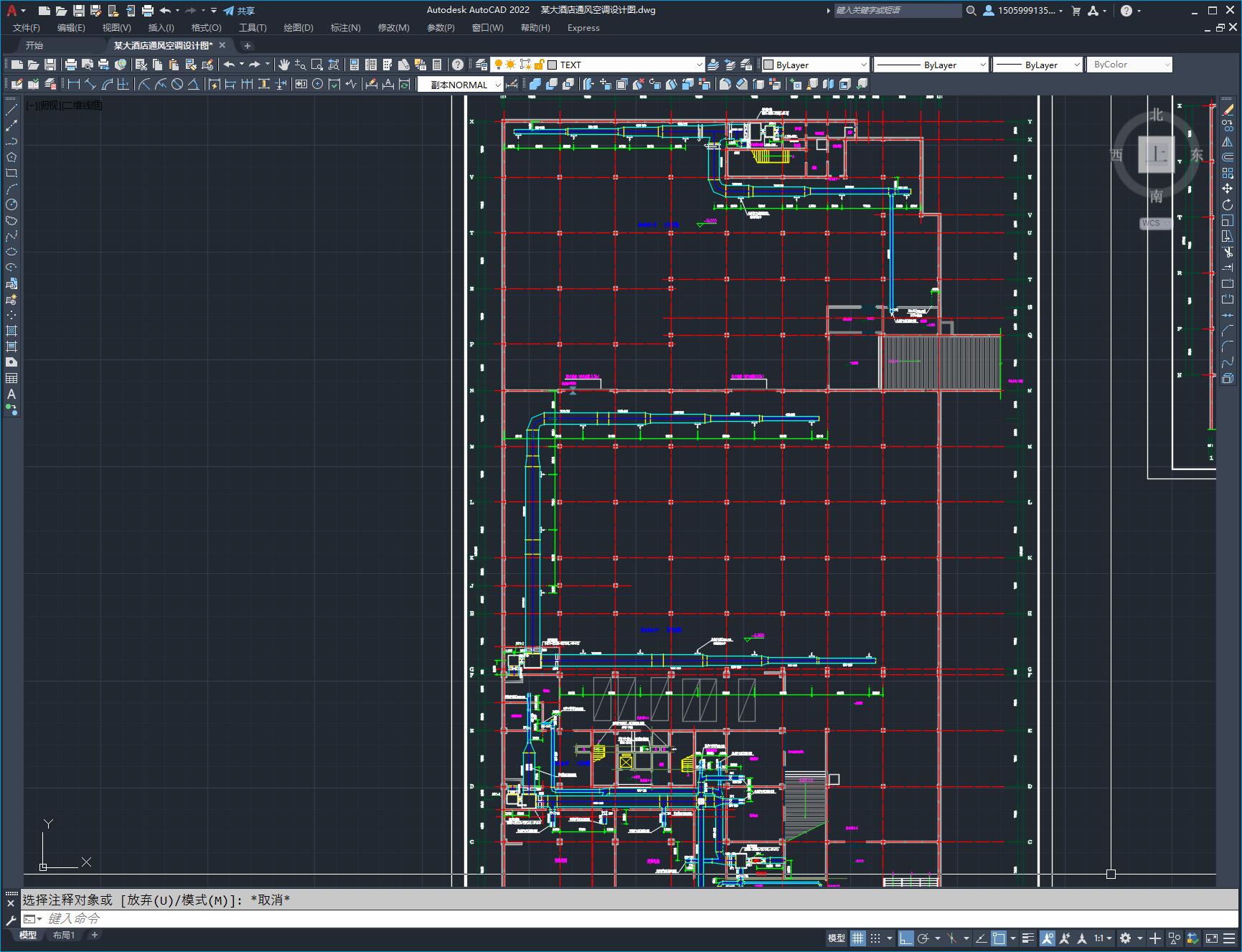The height and width of the screenshot is (952, 1242).
Task: Click the Angular dimension tool
Action: click(194, 85)
